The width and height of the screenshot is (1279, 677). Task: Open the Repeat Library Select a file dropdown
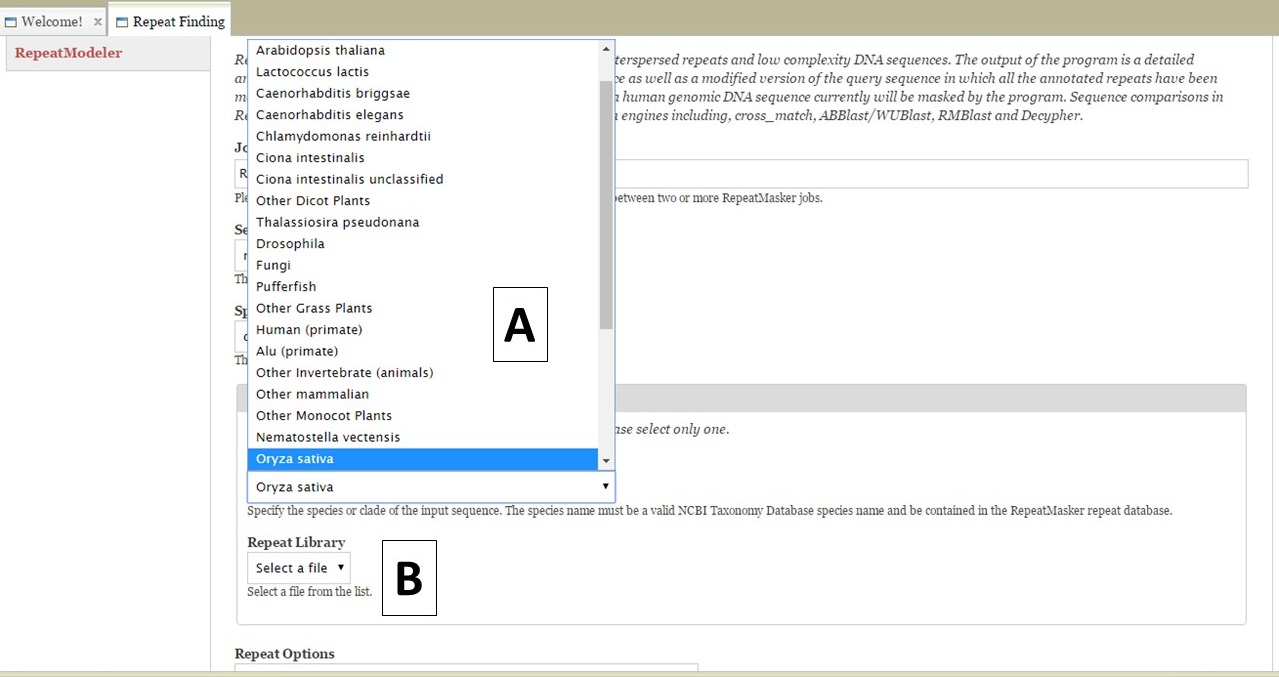tap(299, 568)
